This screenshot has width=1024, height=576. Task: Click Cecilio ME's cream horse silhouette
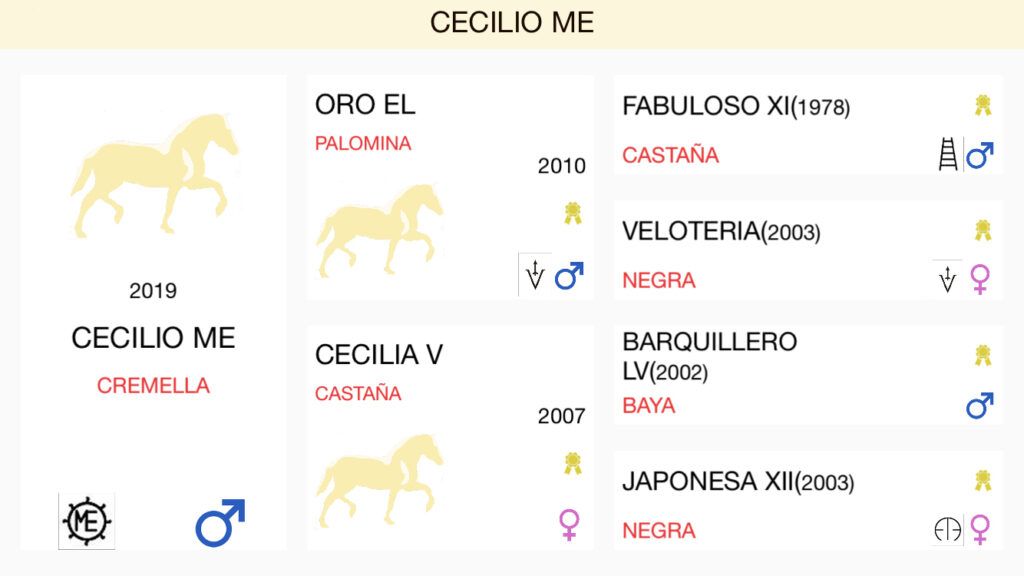point(154,175)
